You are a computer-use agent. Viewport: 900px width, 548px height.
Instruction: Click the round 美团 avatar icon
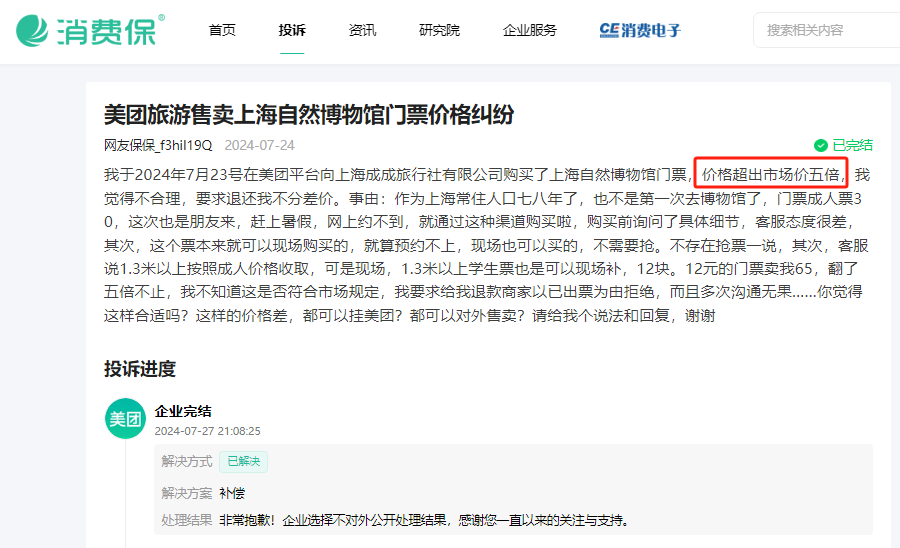125,418
